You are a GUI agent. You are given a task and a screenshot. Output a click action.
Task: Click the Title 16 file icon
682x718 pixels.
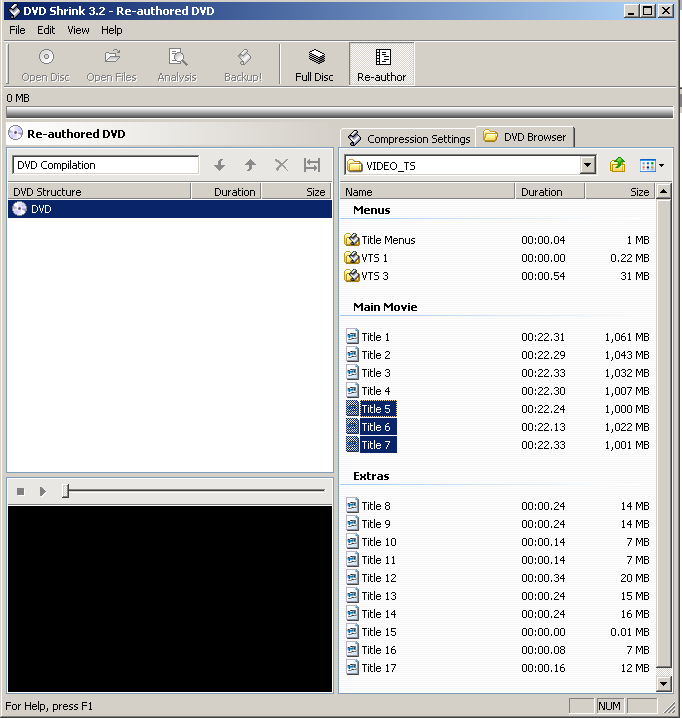(x=352, y=650)
